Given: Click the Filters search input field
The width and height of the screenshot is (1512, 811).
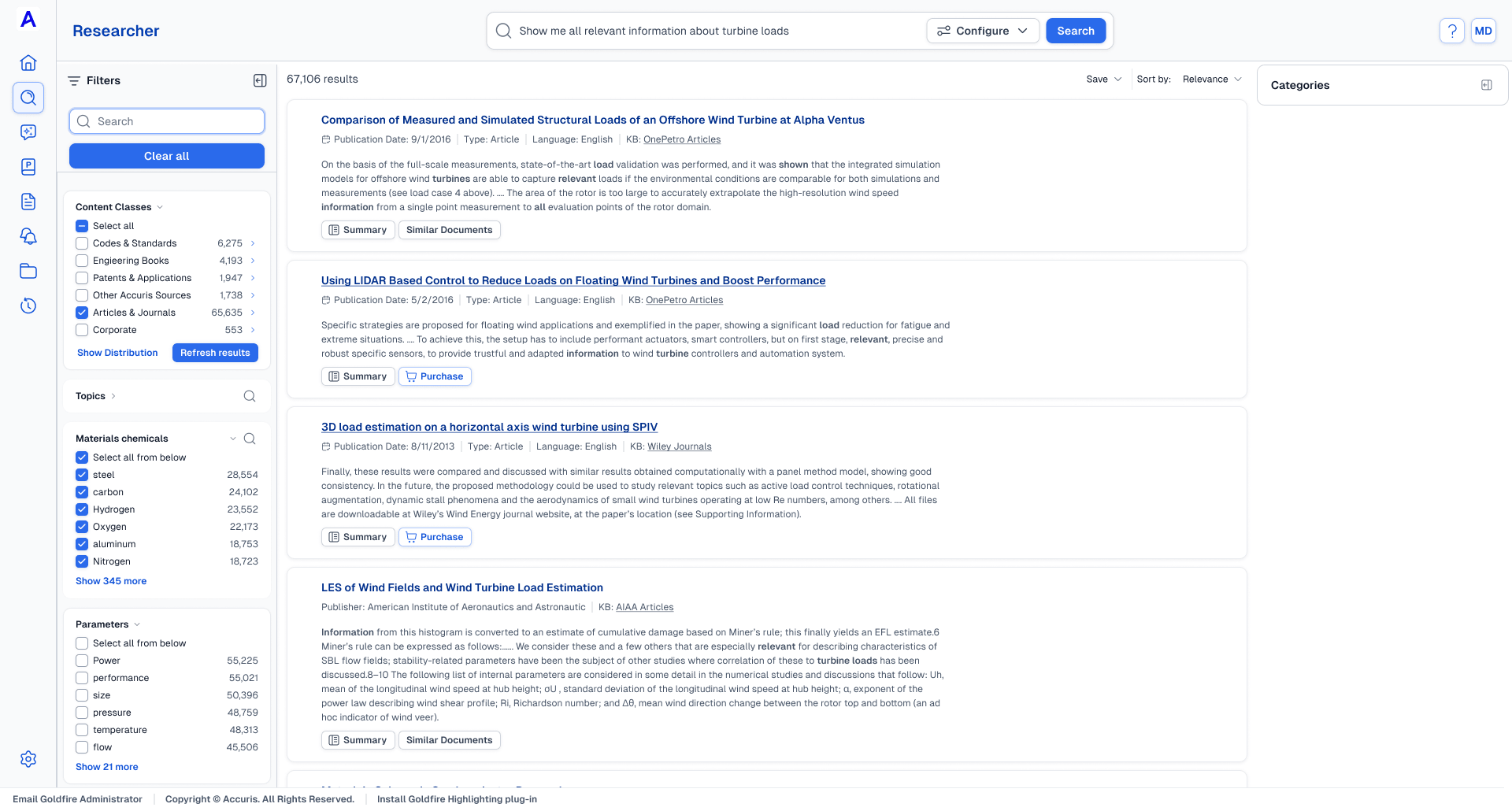Looking at the screenshot, I should coord(167,121).
